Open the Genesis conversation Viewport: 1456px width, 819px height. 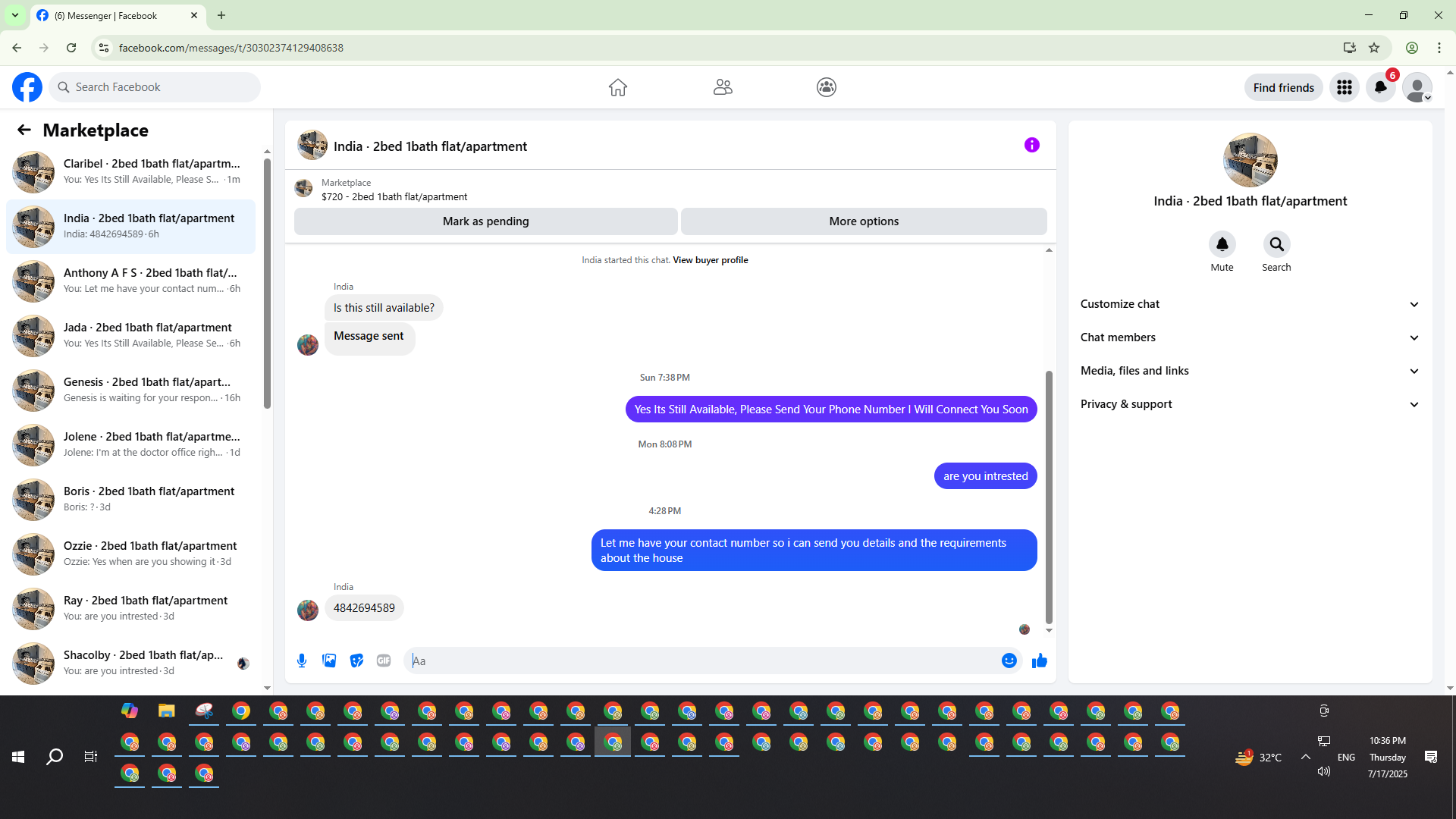(x=130, y=391)
